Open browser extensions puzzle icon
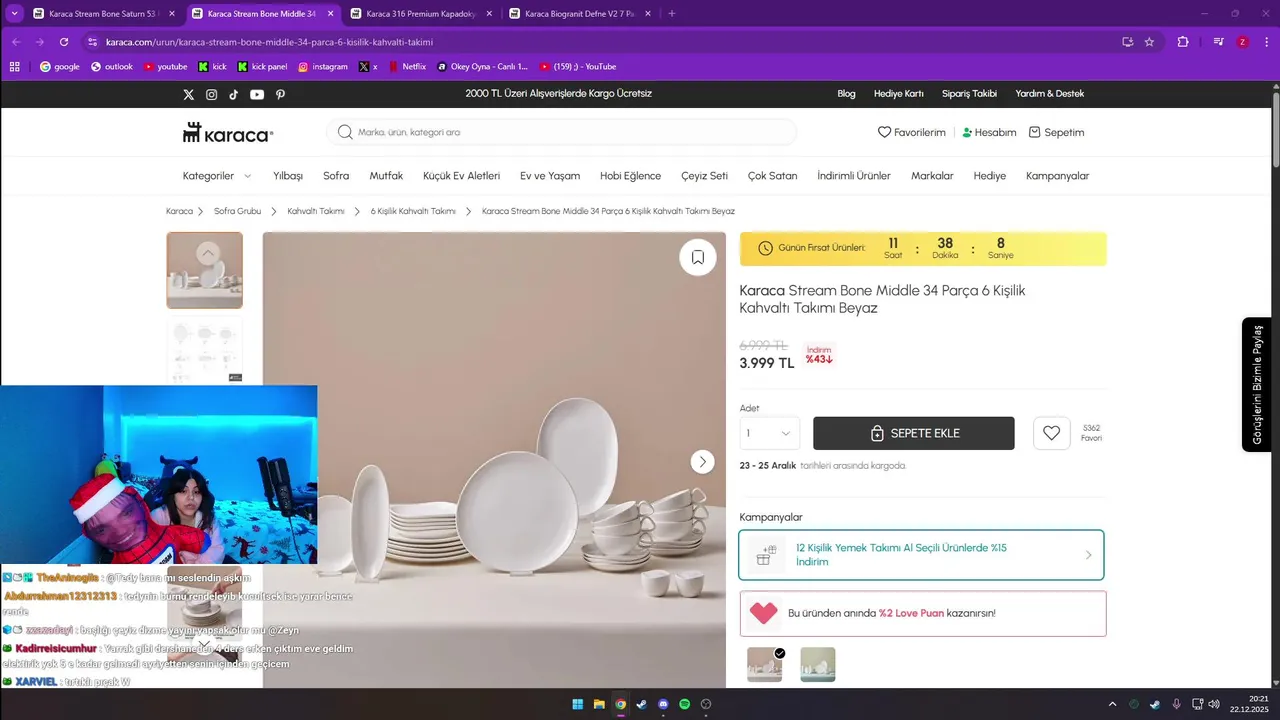The image size is (1280, 720). tap(1183, 42)
